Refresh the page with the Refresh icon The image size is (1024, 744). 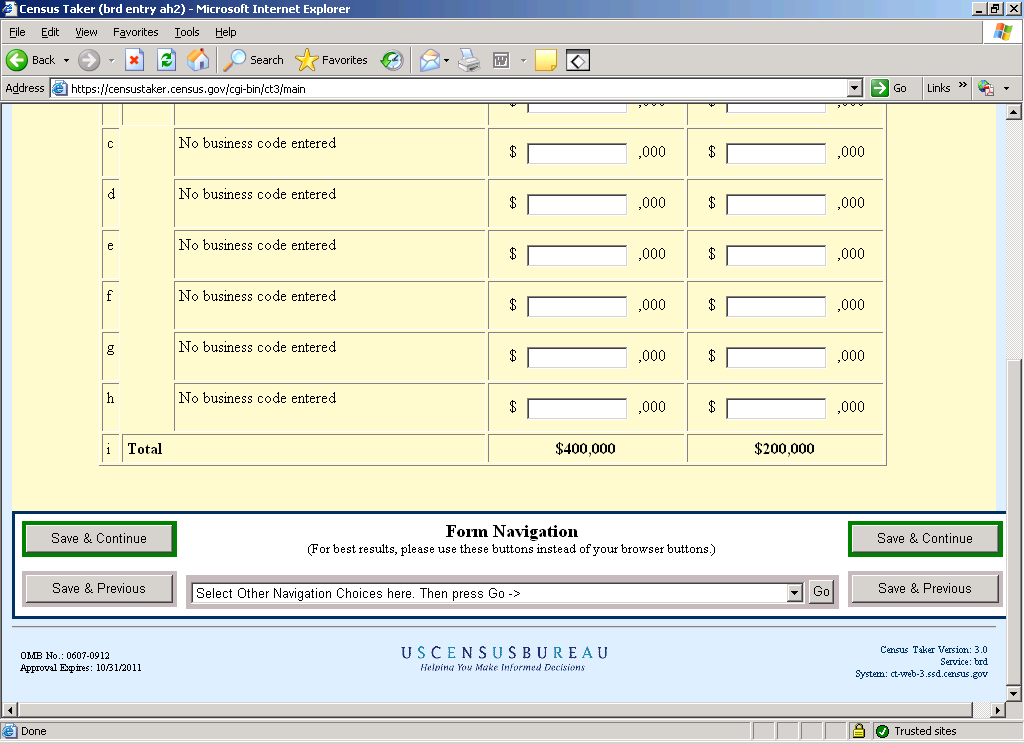166,60
